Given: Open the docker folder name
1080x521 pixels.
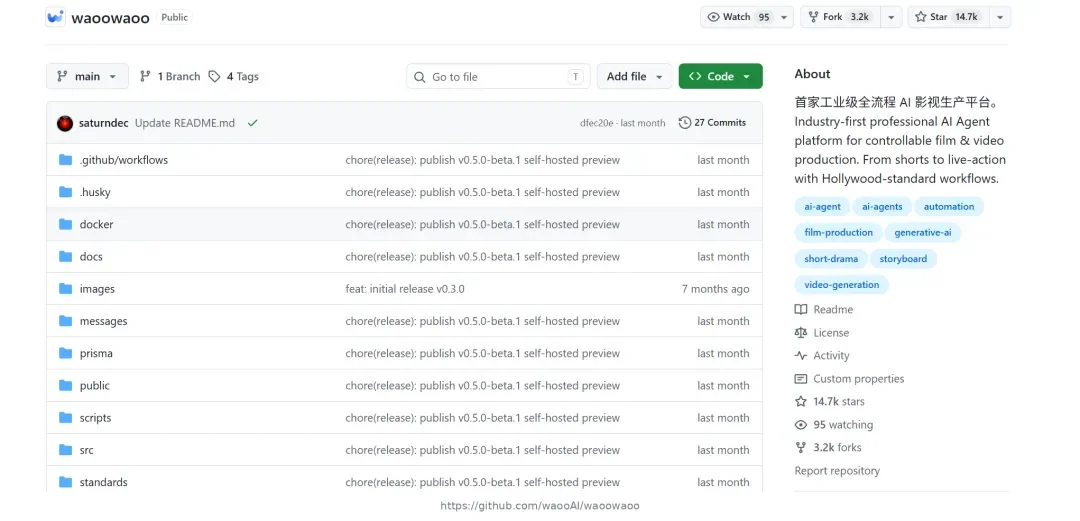Looking at the screenshot, I should tap(96, 224).
